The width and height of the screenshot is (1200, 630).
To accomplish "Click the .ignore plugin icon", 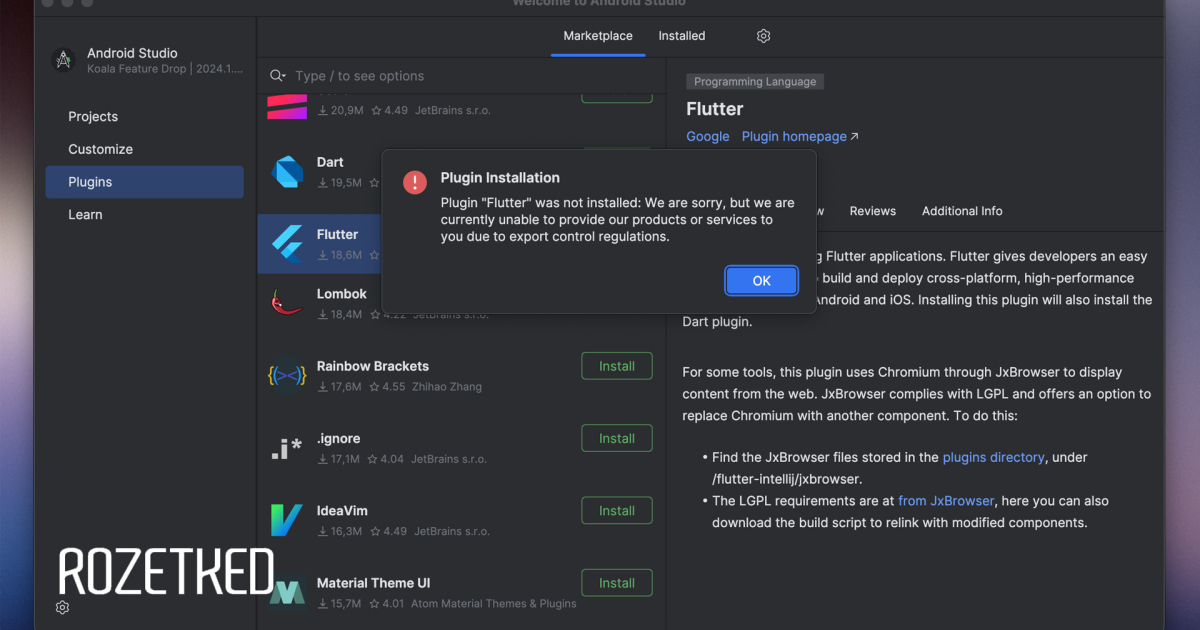I will [287, 448].
